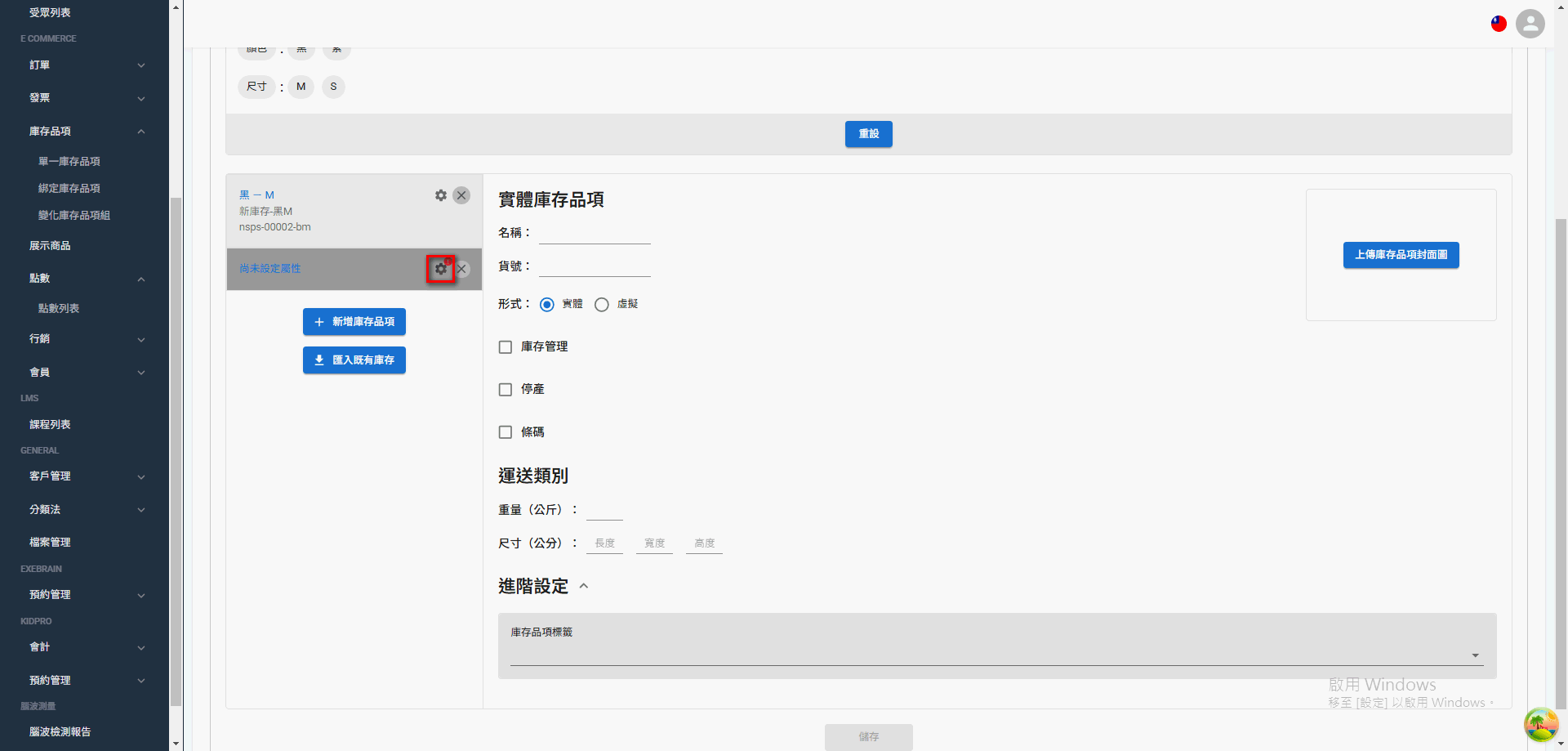Focus the 長度 dimension field
Screen dimensions: 1568x751
pos(604,543)
